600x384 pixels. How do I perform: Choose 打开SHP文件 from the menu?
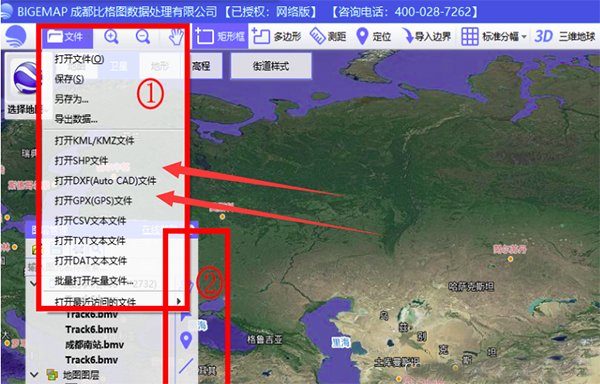[81, 161]
